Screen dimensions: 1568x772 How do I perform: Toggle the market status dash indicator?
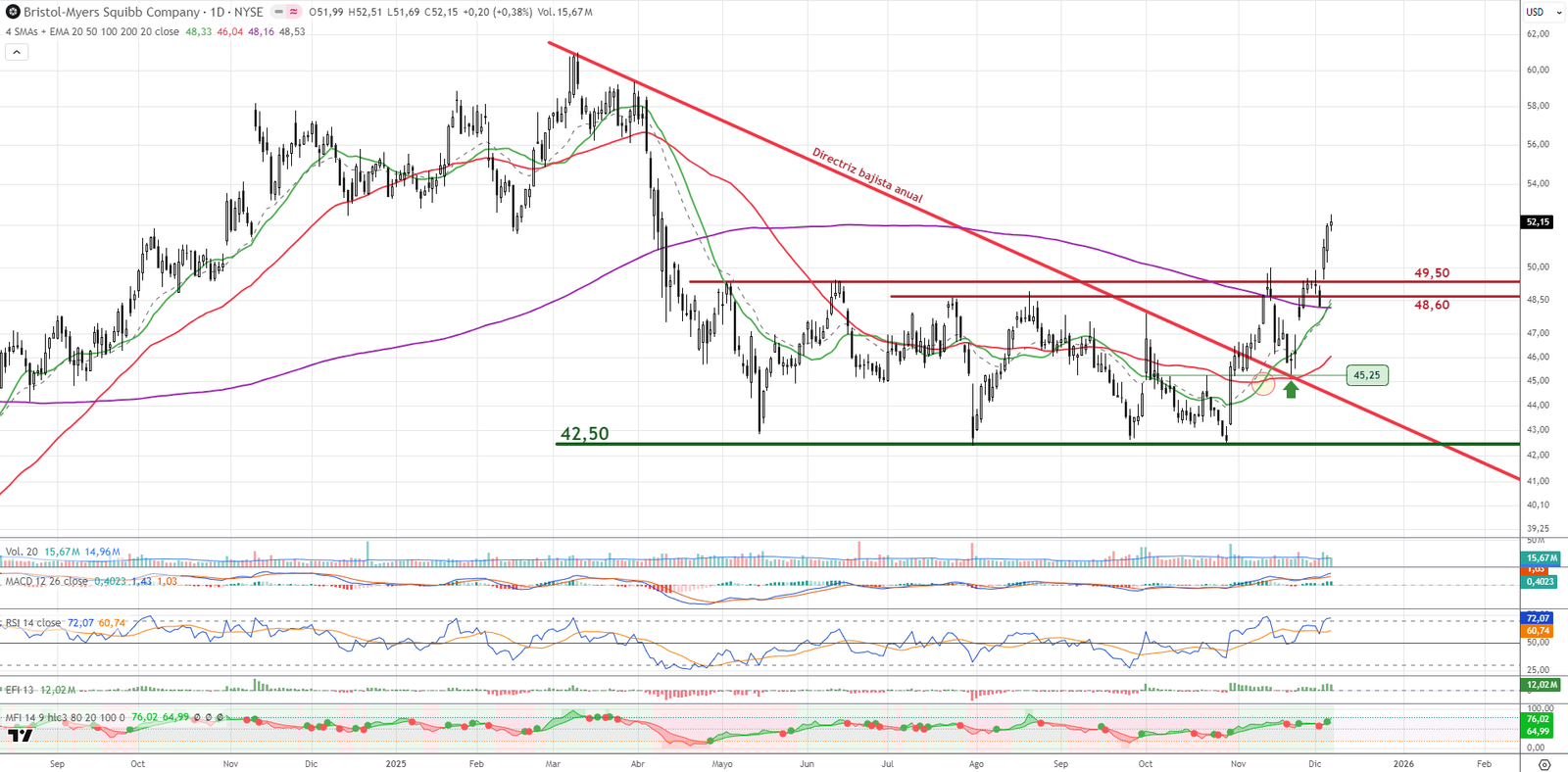(x=278, y=12)
